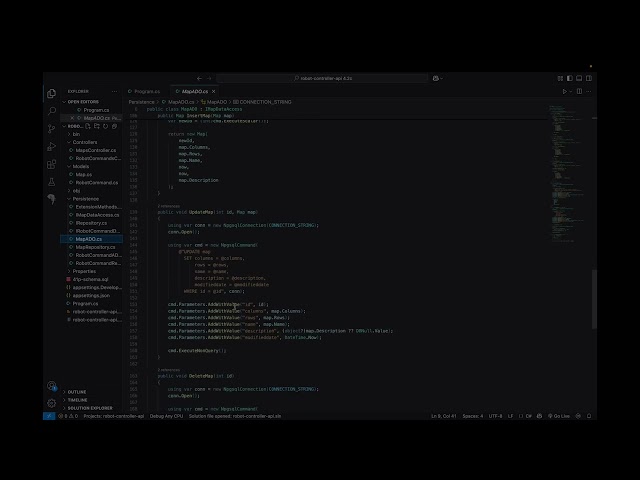The height and width of the screenshot is (480, 640).
Task: Open the Source Control view
Action: click(x=52, y=129)
